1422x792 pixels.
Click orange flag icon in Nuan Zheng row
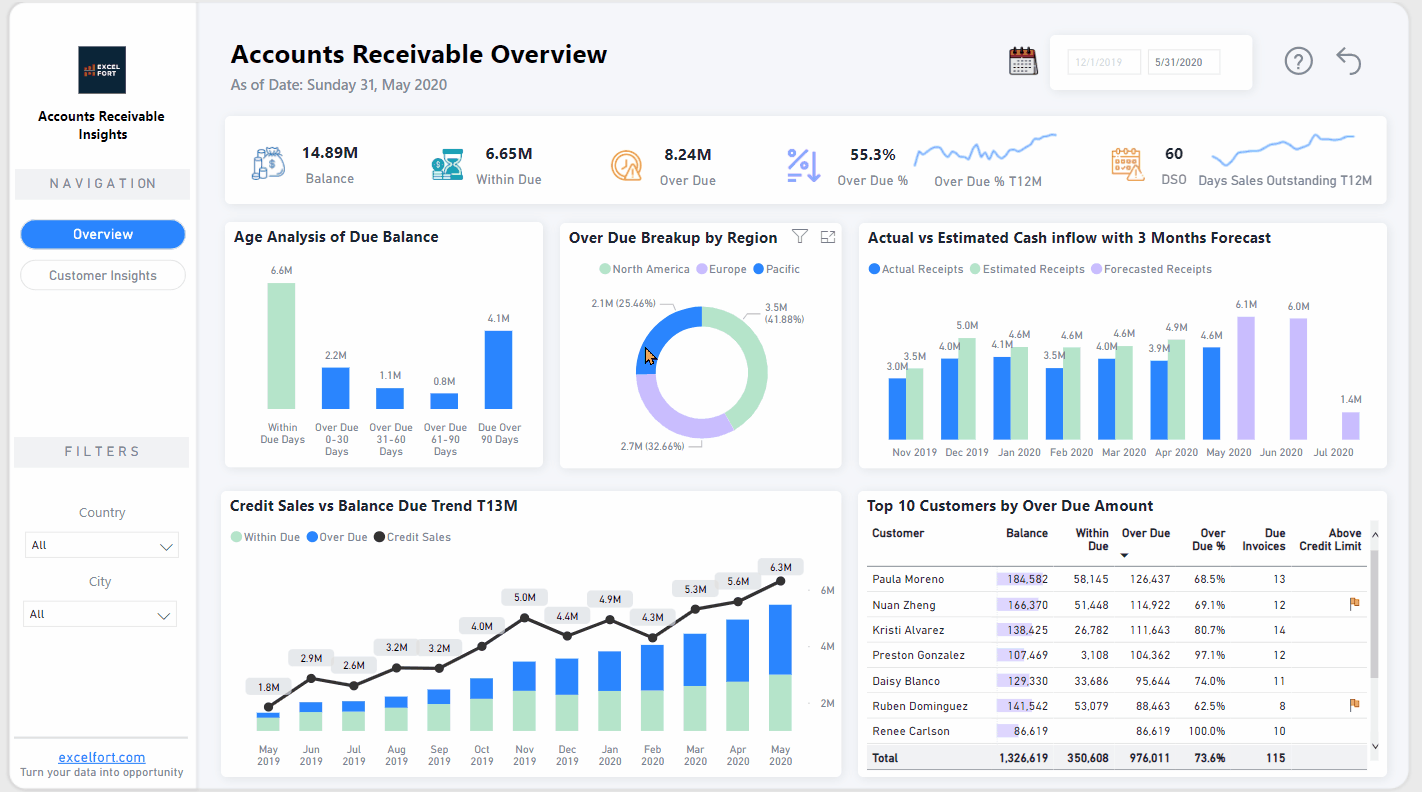[1355, 604]
